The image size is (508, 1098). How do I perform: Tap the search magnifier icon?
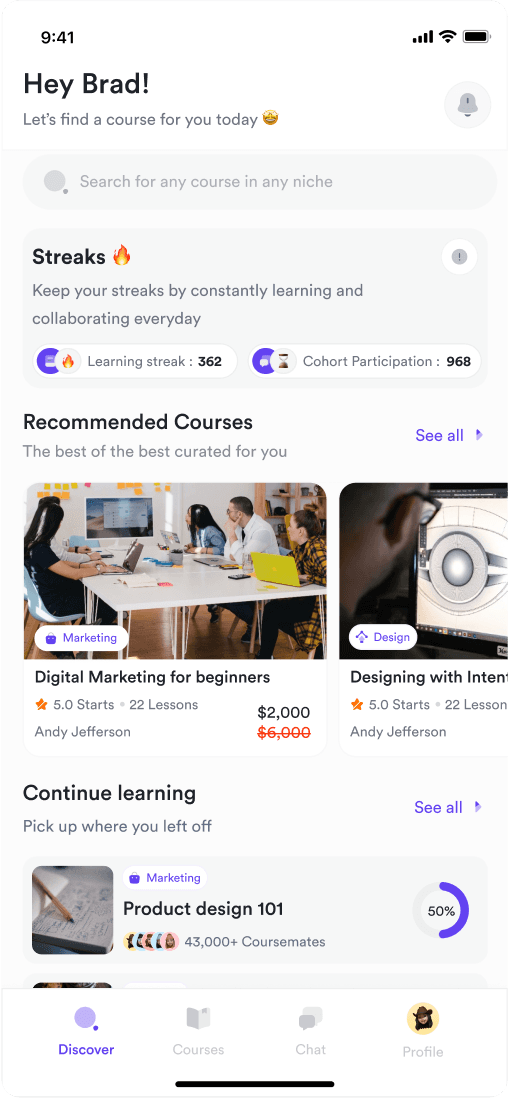tap(55, 181)
